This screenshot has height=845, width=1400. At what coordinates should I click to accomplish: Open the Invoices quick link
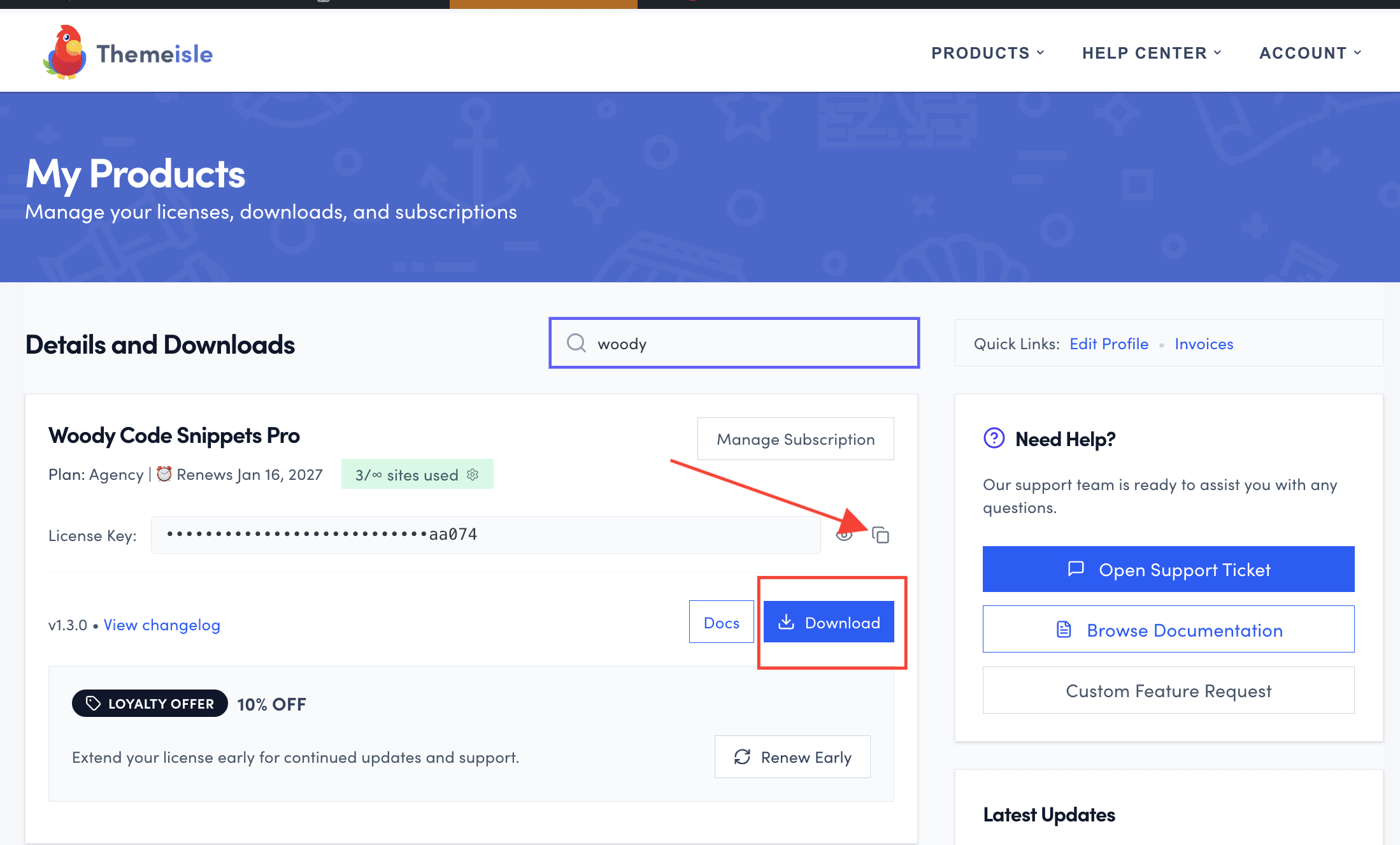coord(1204,344)
